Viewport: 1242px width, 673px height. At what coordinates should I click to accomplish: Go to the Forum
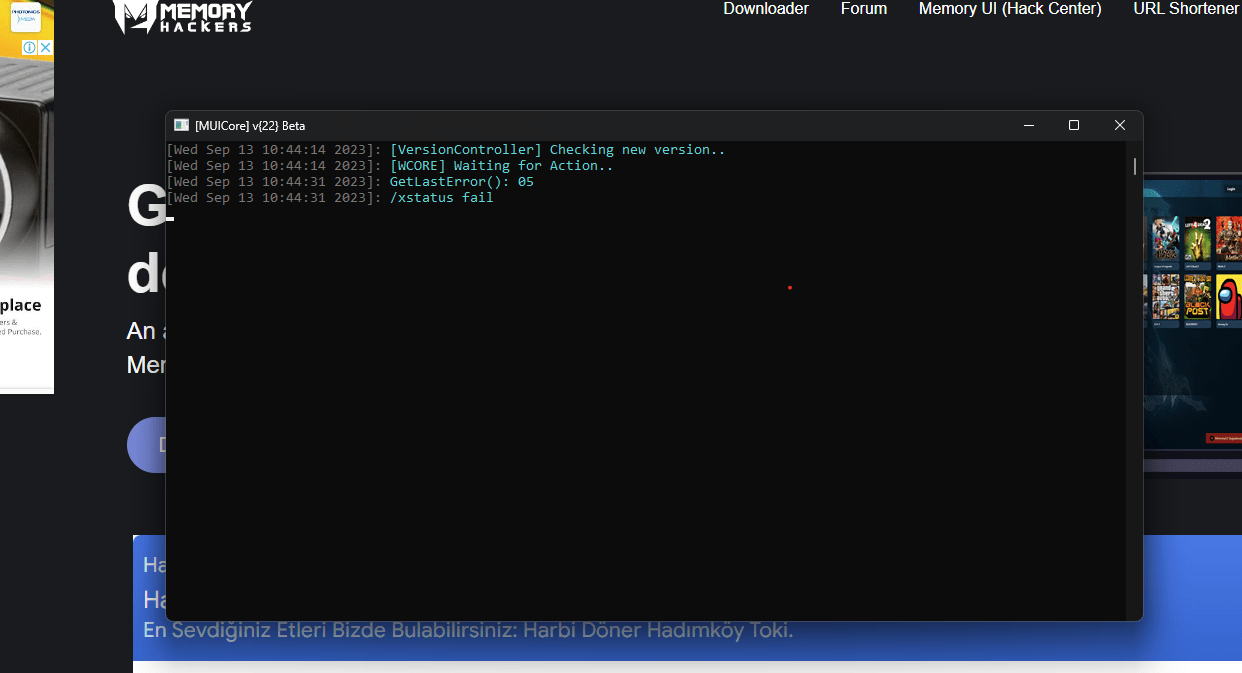[x=864, y=9]
